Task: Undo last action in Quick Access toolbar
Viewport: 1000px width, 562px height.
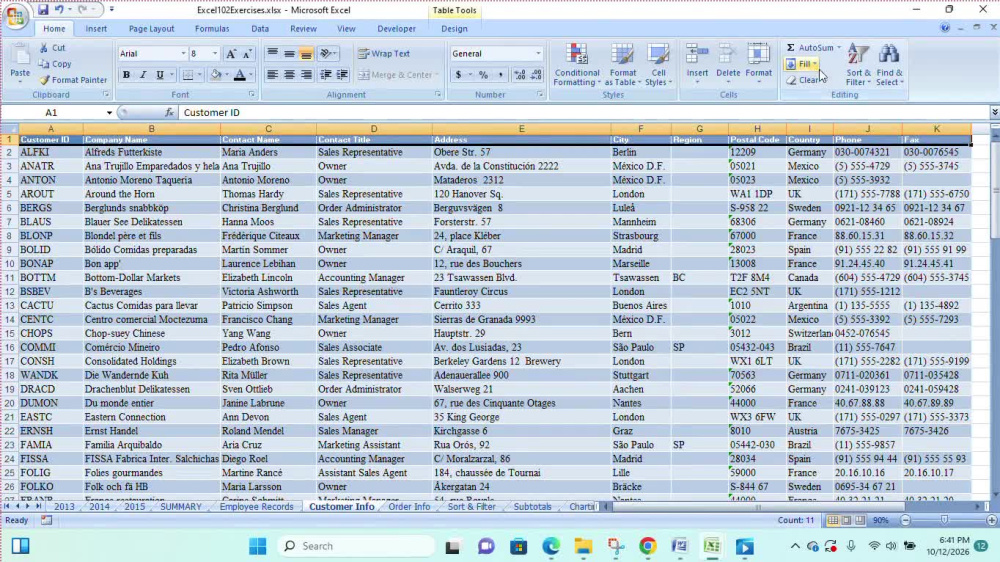Action: pyautogui.click(x=59, y=10)
